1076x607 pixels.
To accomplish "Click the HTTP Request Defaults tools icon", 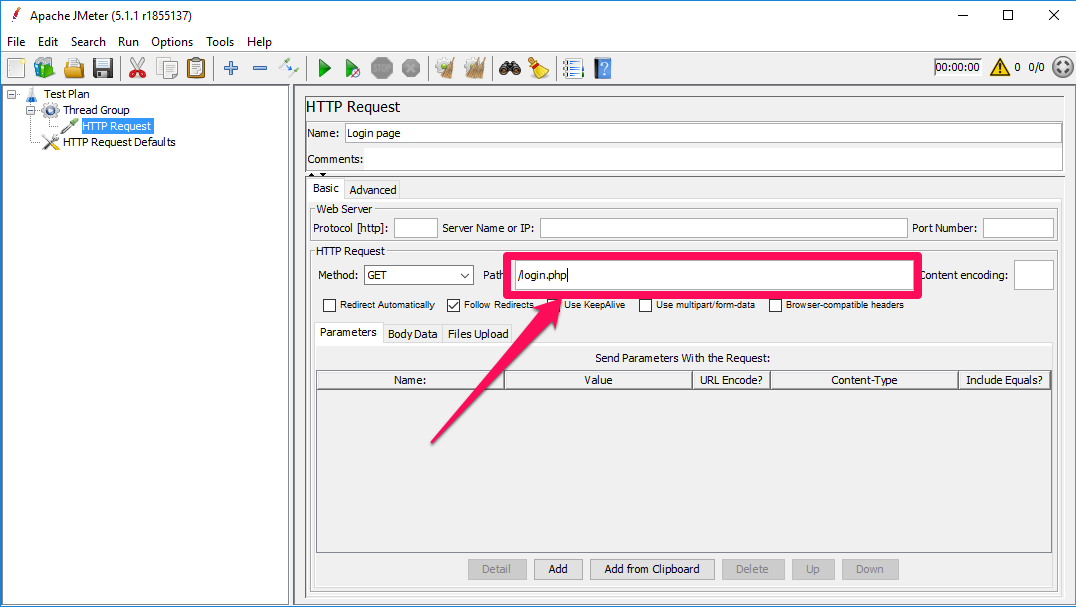I will pyautogui.click(x=51, y=142).
